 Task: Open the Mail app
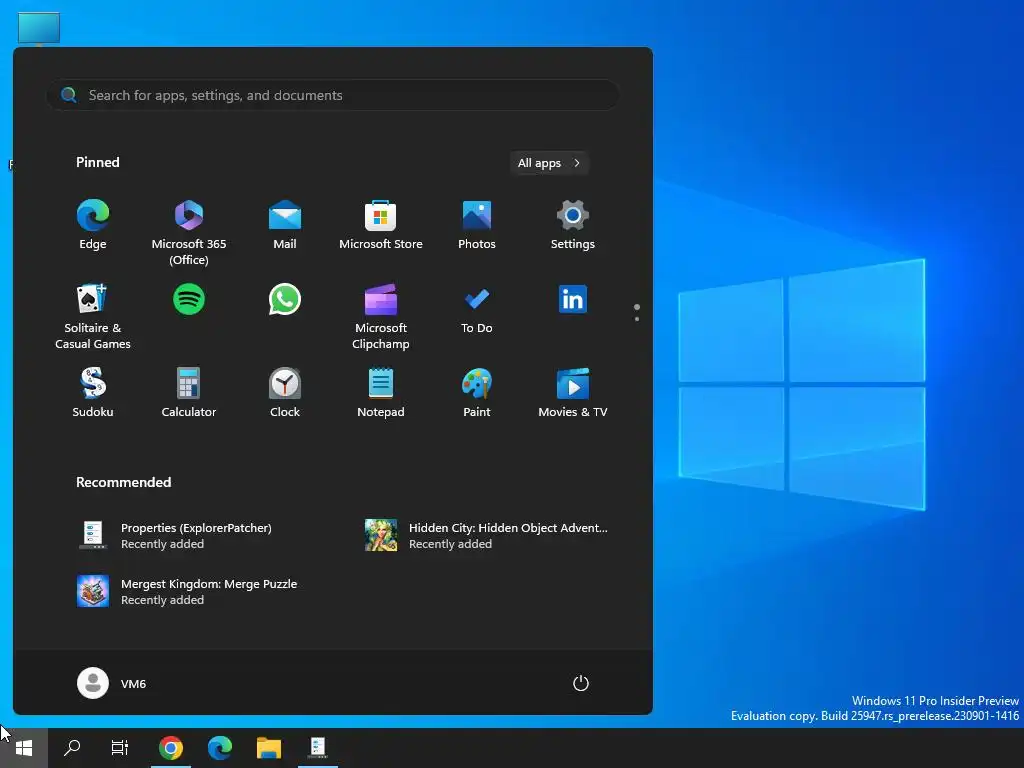click(x=285, y=225)
